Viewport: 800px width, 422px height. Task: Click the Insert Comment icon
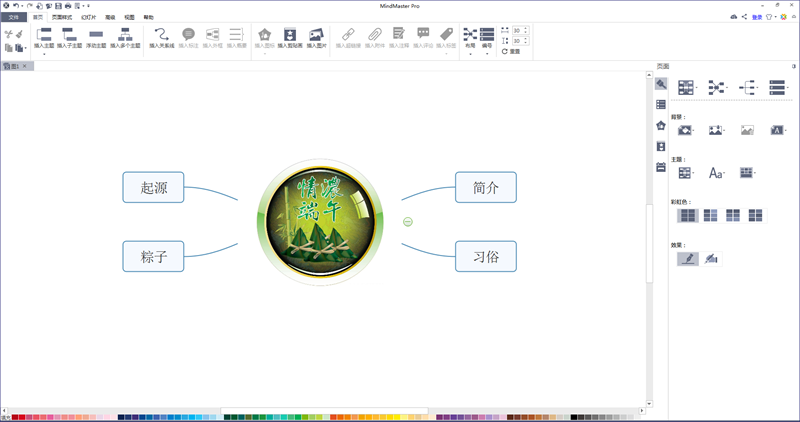tap(423, 34)
